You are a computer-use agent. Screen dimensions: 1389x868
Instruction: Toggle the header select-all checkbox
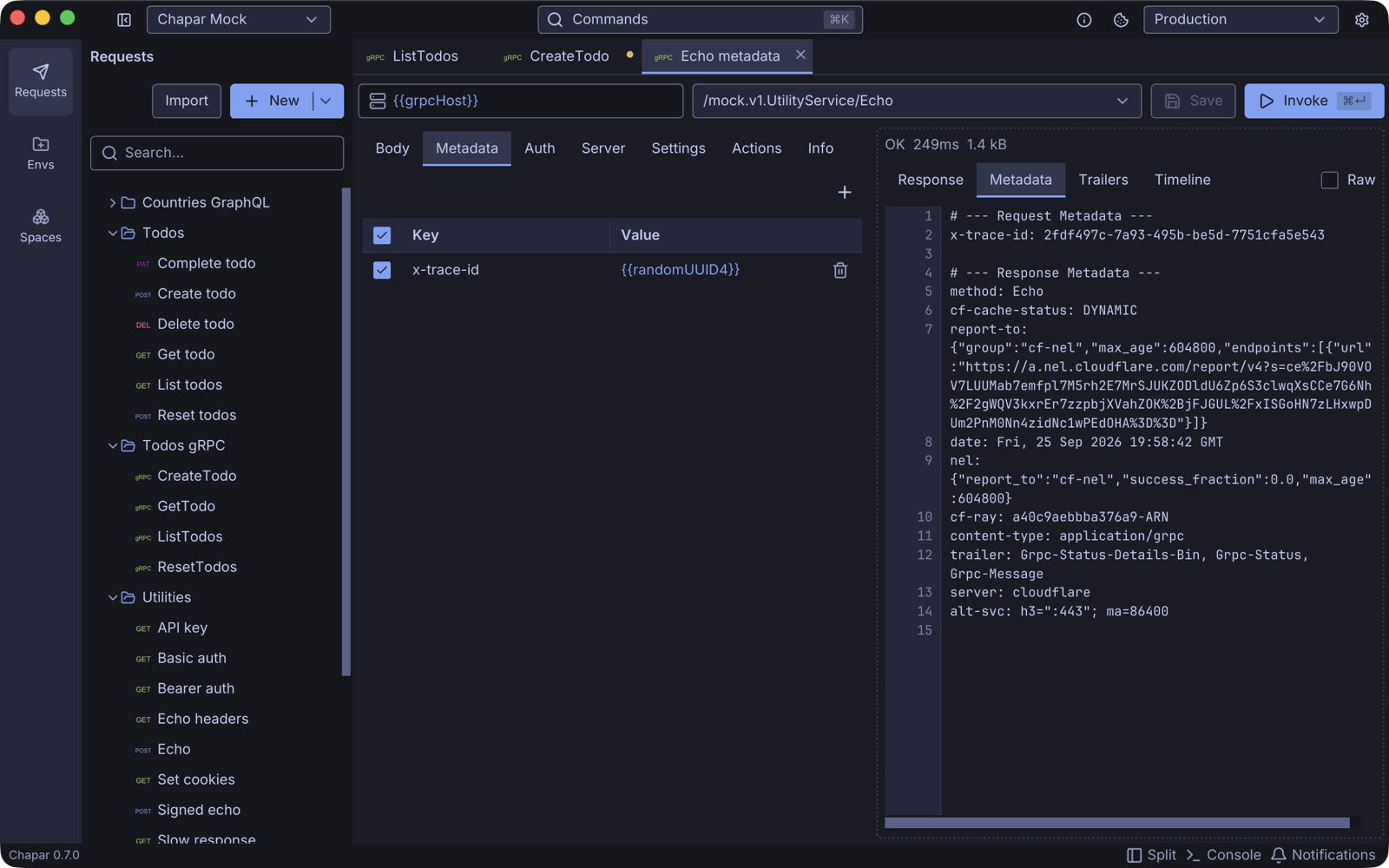pos(382,235)
